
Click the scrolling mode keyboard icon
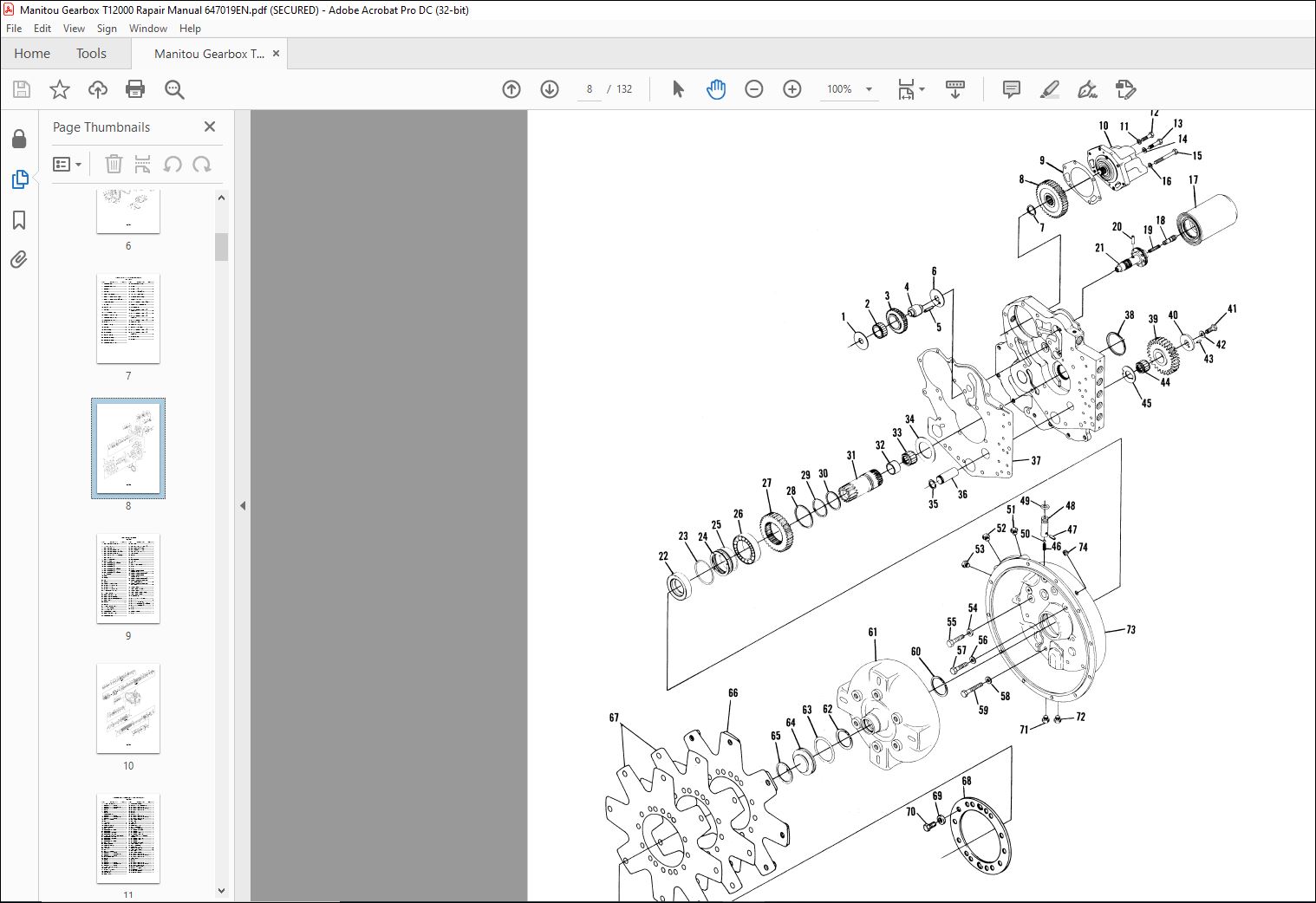tap(955, 89)
